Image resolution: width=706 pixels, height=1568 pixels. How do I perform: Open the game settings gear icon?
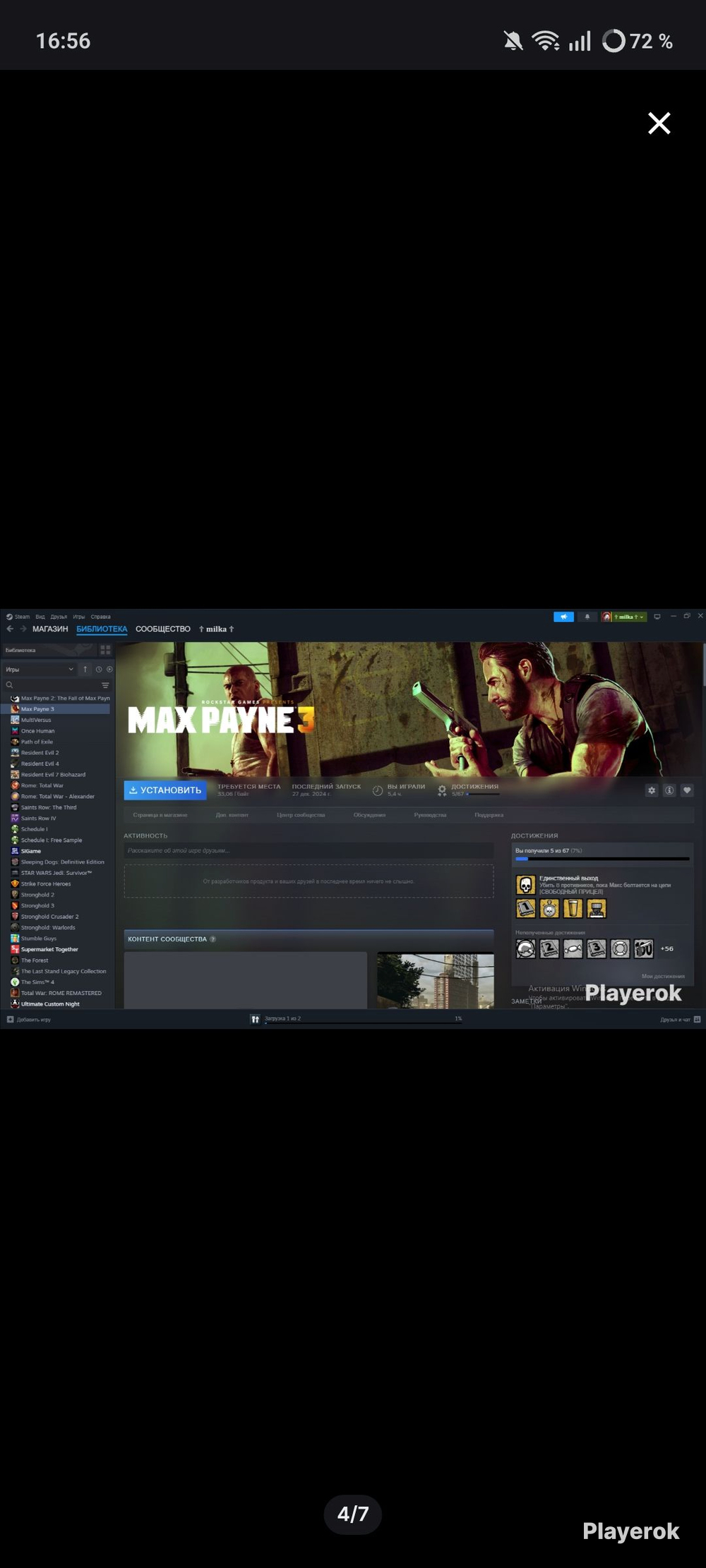coord(652,790)
